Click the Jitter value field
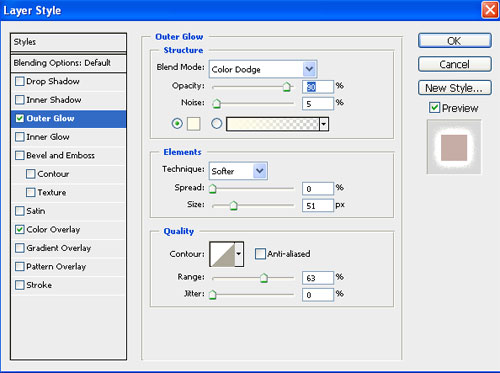Image resolution: width=500 pixels, height=373 pixels. coord(318,295)
